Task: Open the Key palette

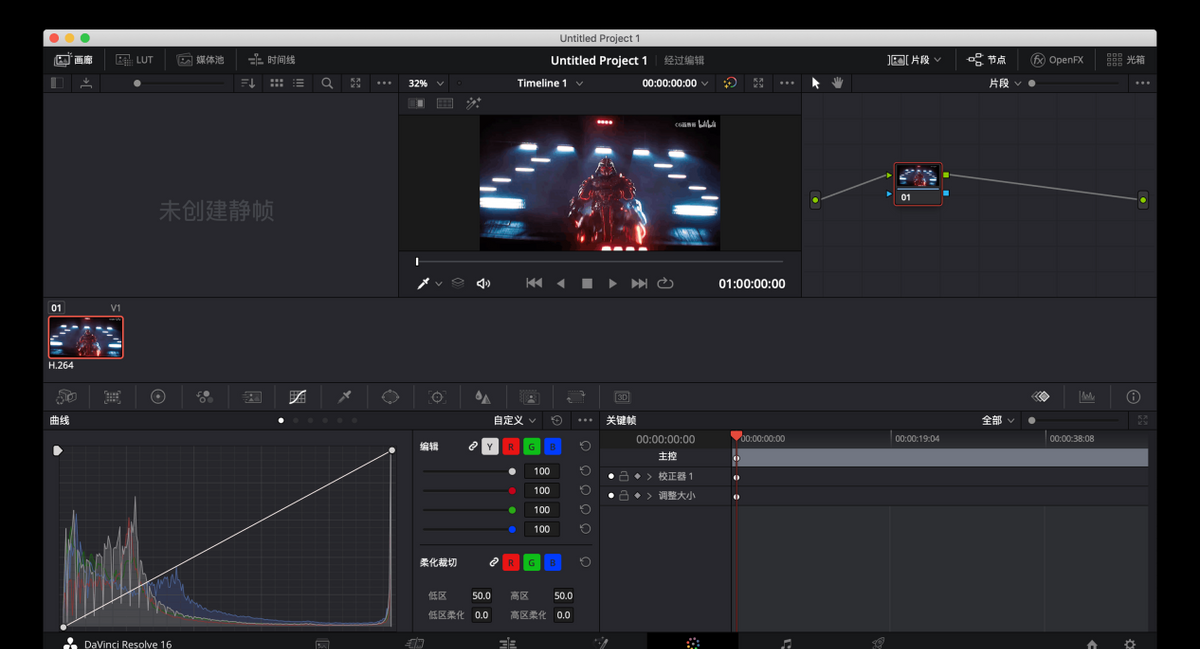Action: pyautogui.click(x=530, y=397)
